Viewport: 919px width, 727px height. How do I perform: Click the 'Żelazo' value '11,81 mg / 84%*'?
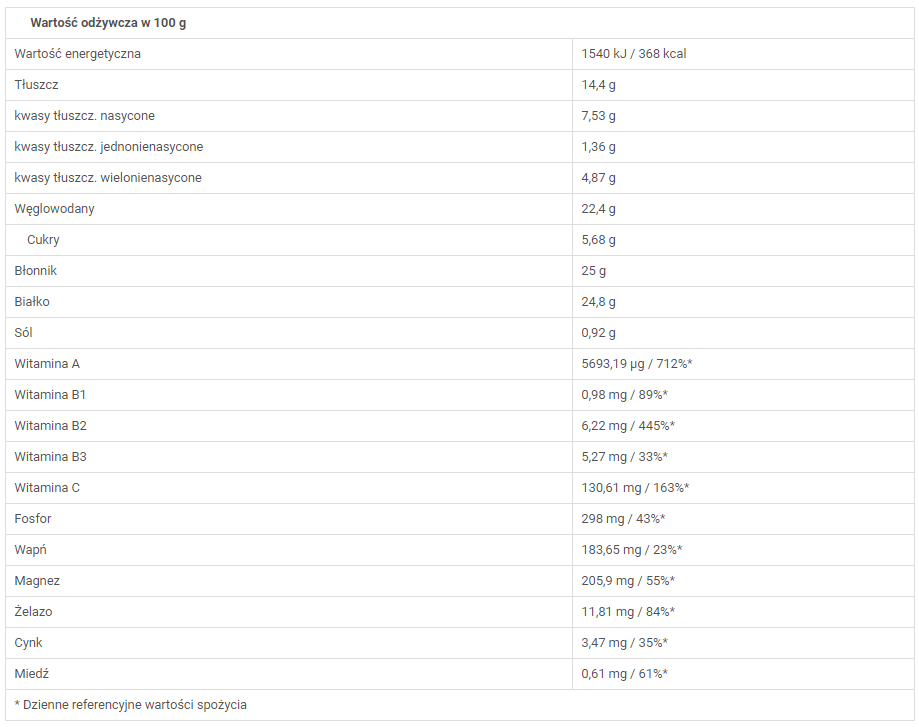click(628, 612)
